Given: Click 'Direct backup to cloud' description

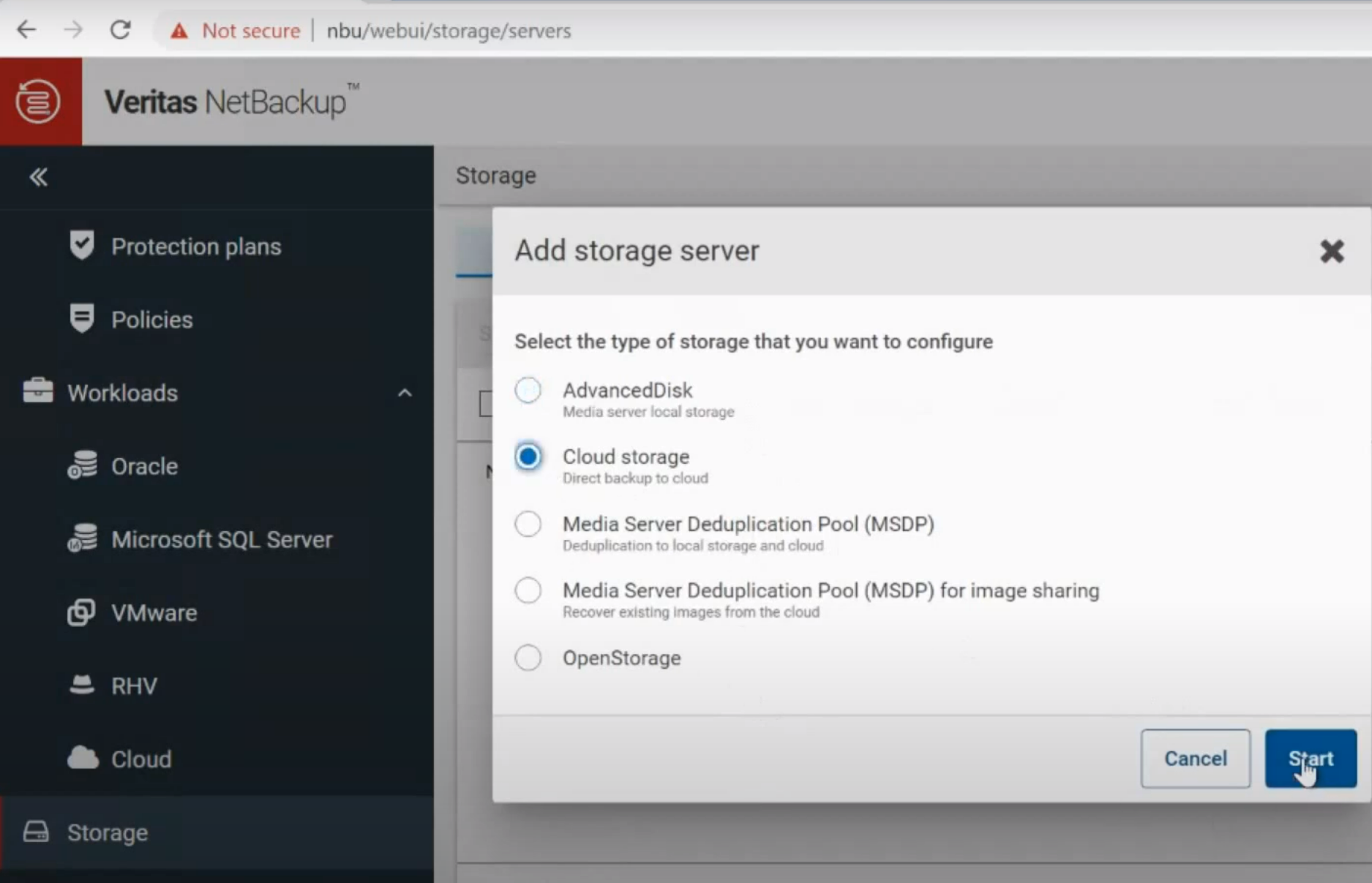Looking at the screenshot, I should pos(635,478).
